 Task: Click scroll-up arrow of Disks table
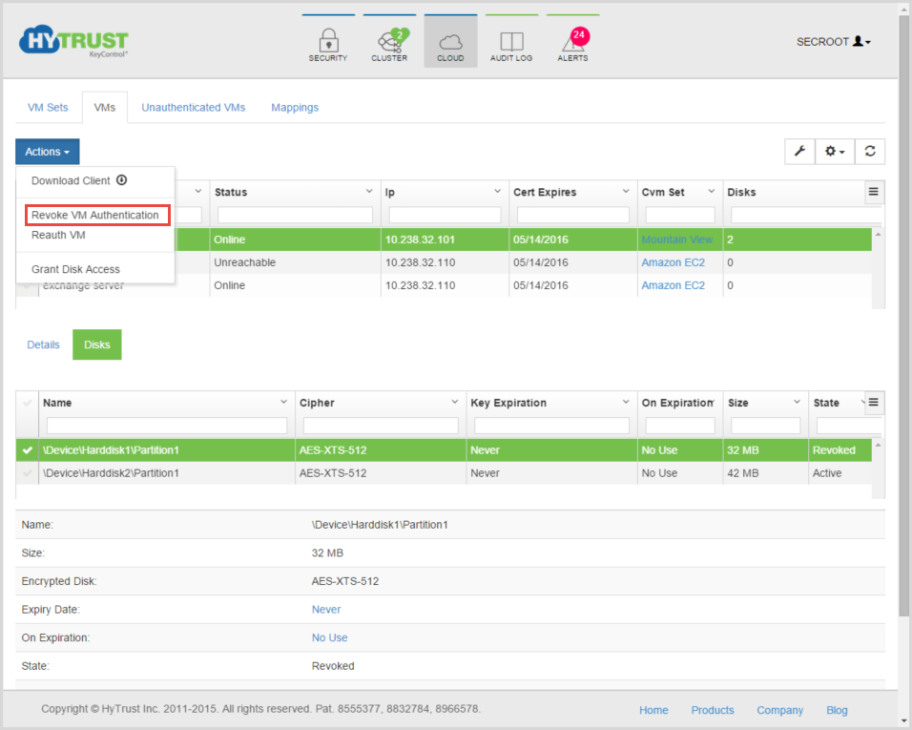[878, 445]
